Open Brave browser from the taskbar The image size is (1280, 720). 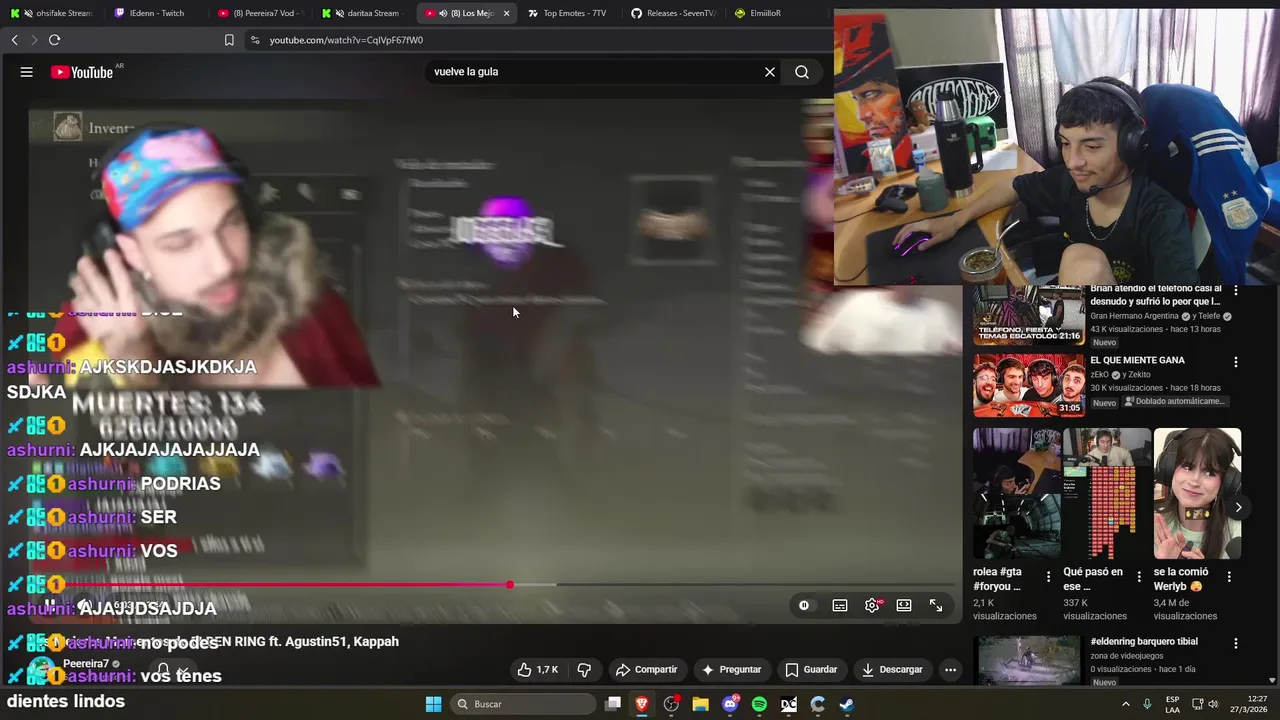(x=642, y=704)
